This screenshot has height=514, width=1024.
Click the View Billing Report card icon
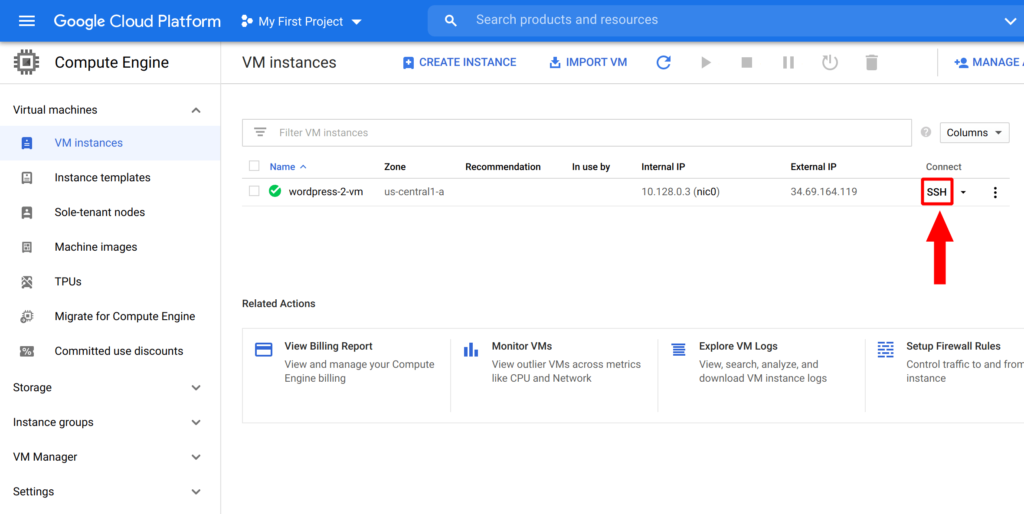click(264, 349)
